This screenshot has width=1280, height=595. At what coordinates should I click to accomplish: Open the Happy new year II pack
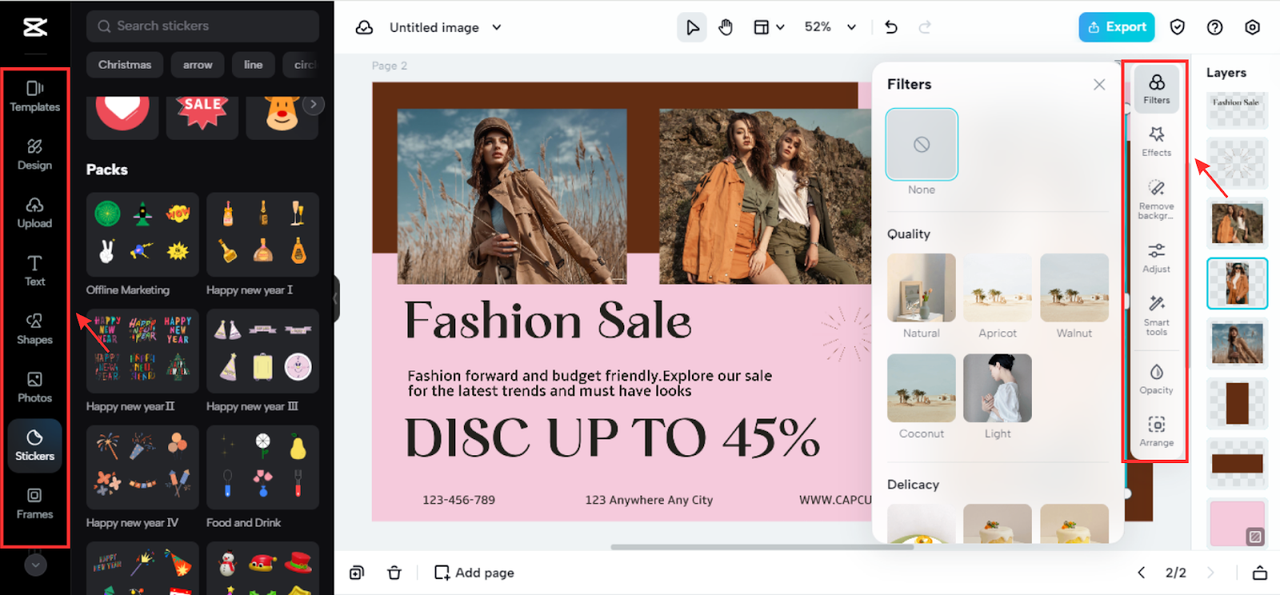[143, 352]
